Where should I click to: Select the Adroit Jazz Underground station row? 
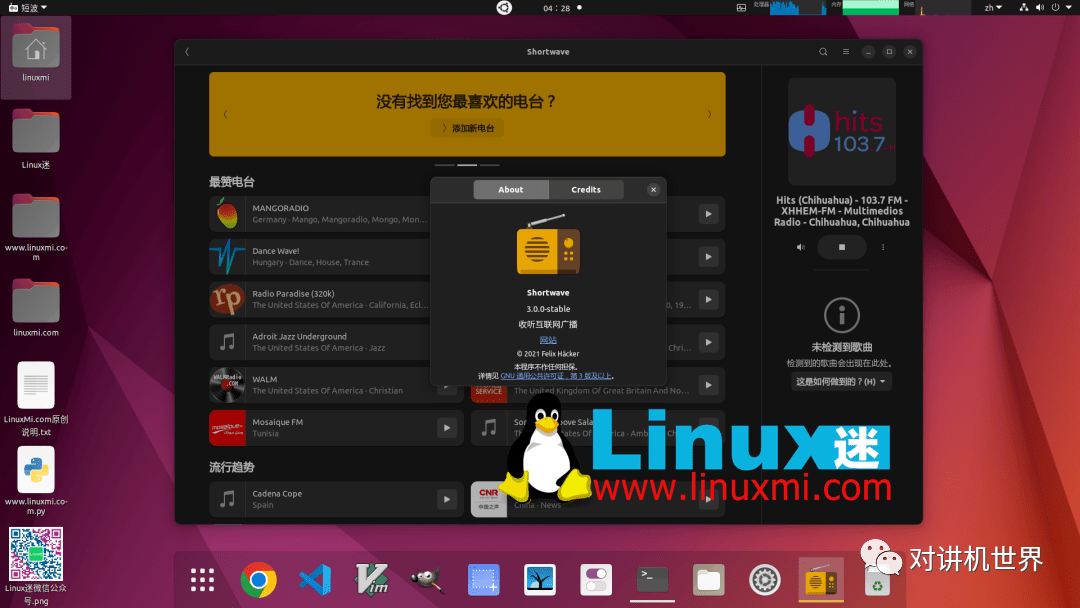(320, 342)
